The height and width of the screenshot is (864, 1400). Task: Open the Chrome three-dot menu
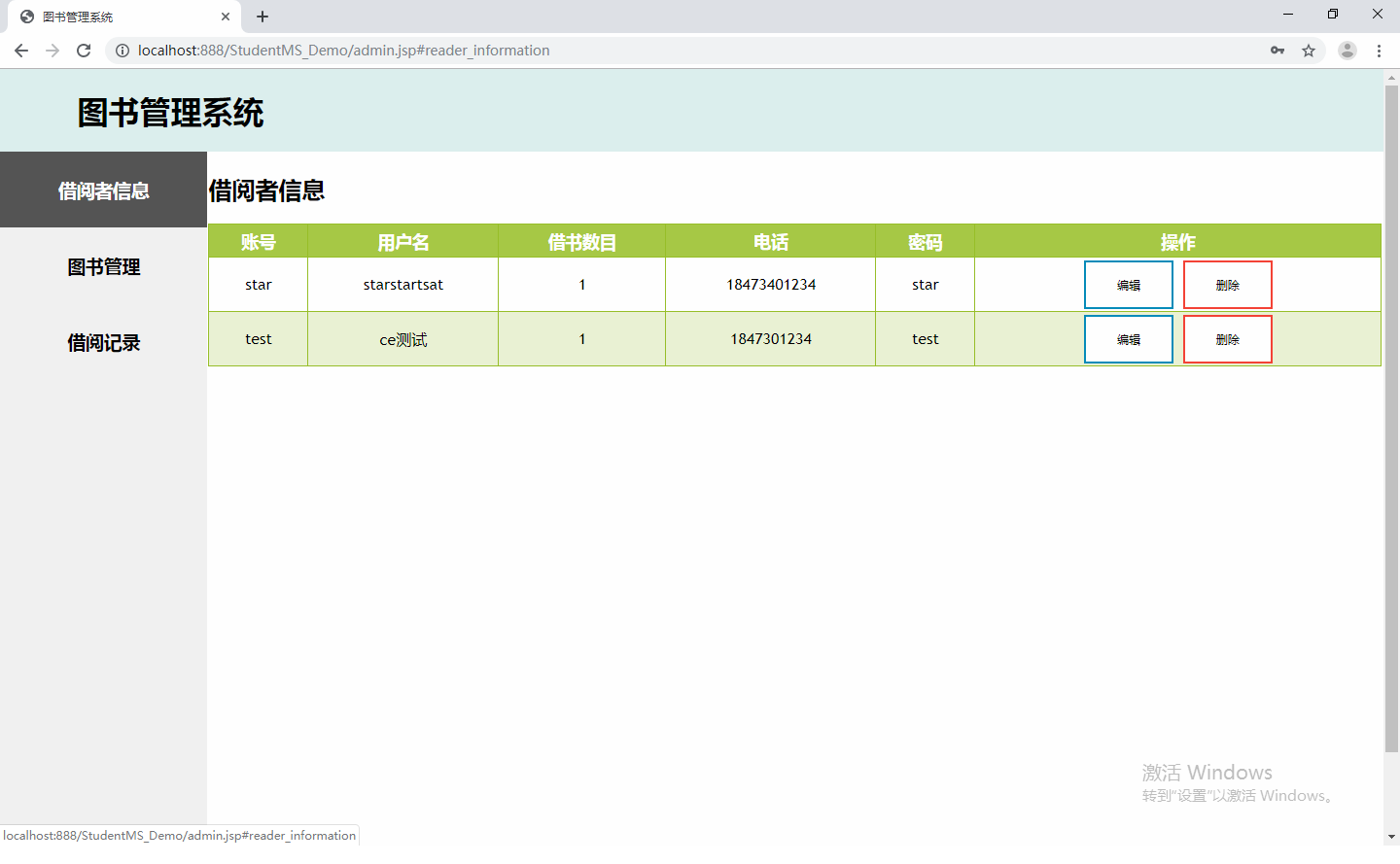point(1379,51)
